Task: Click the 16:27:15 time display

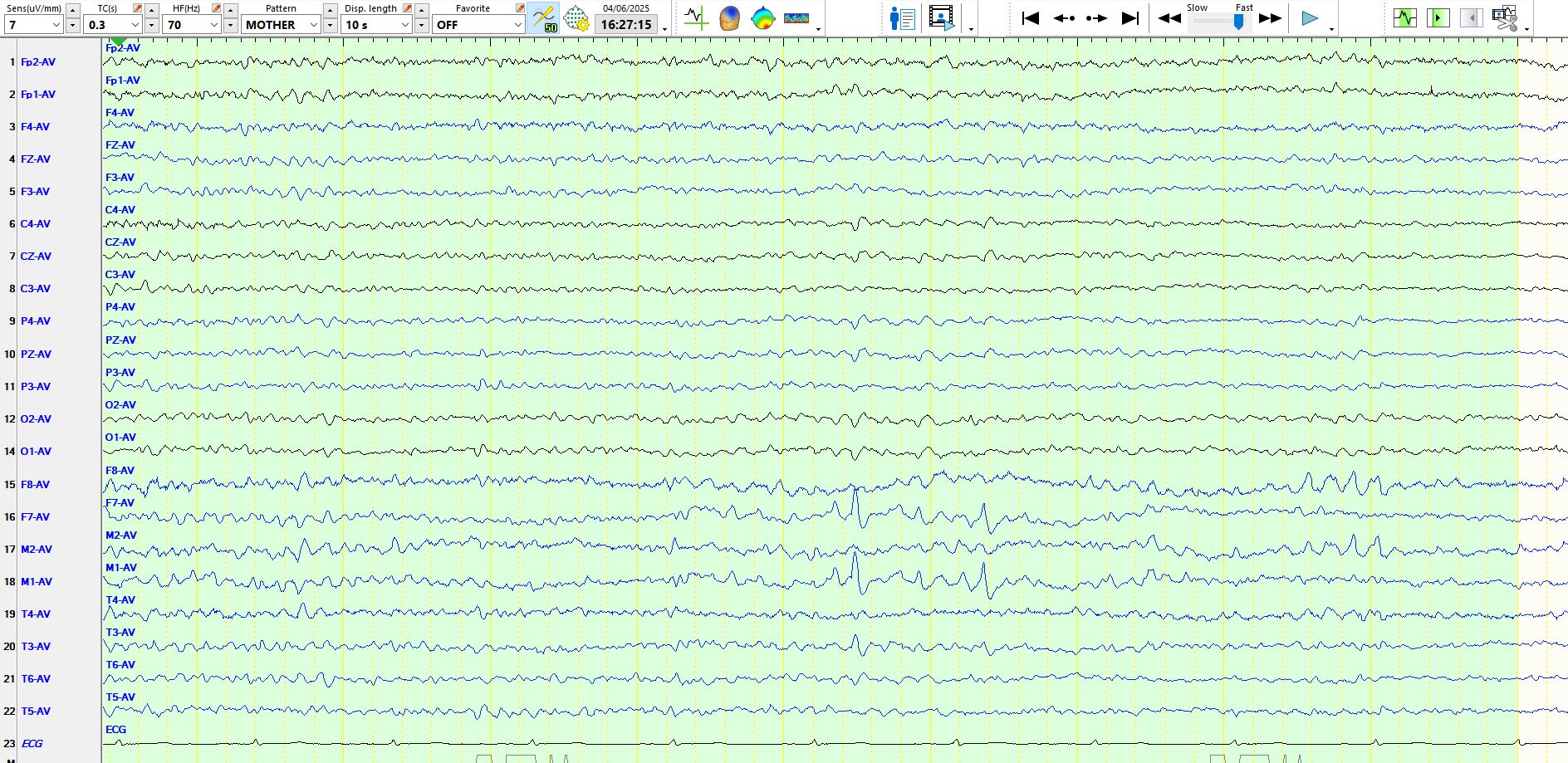Action: [x=626, y=25]
